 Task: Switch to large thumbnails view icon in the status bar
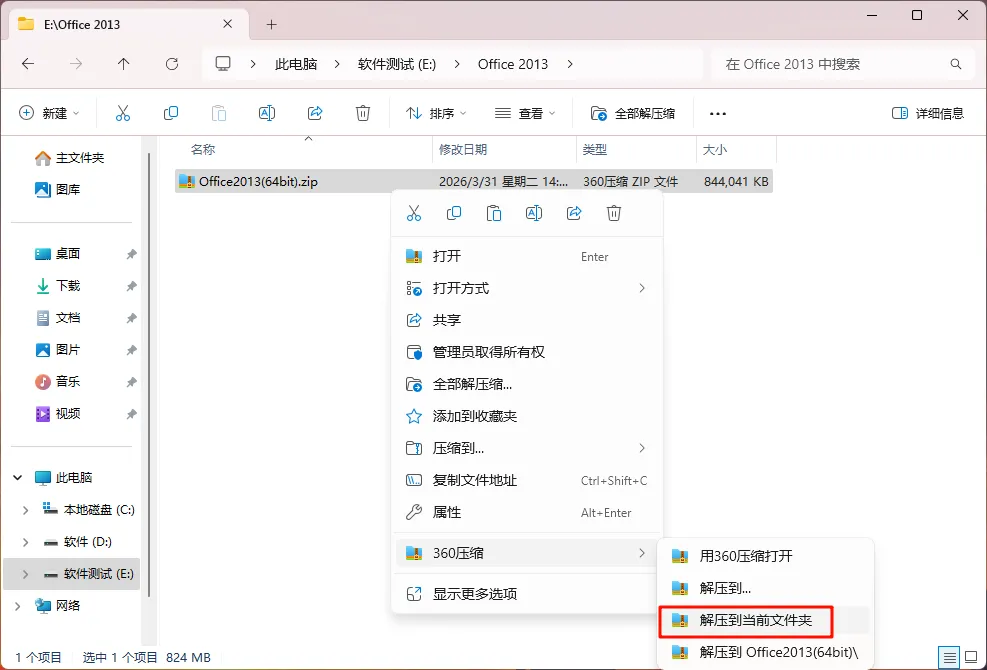[971, 657]
